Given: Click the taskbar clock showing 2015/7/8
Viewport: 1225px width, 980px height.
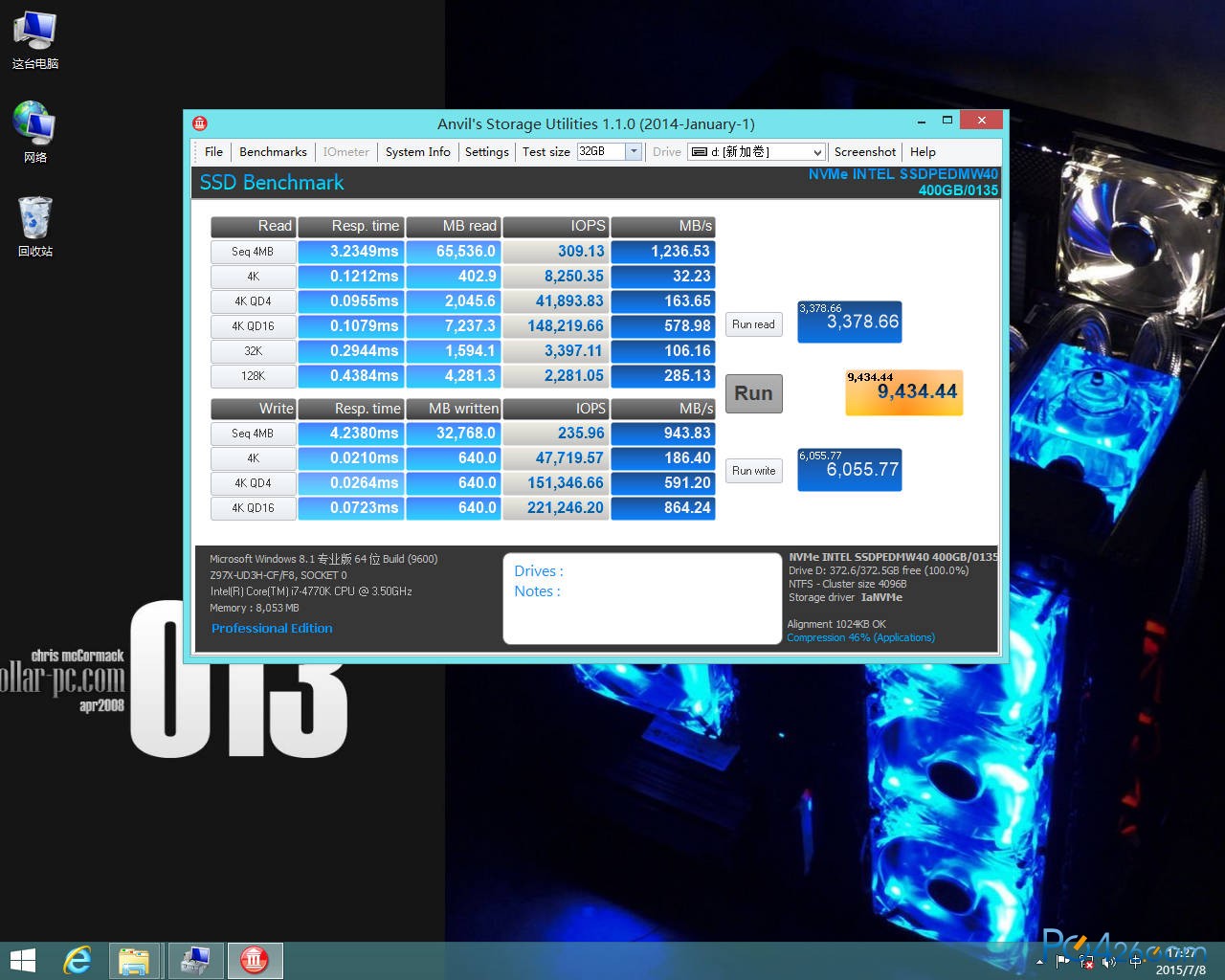Looking at the screenshot, I should coord(1180,961).
